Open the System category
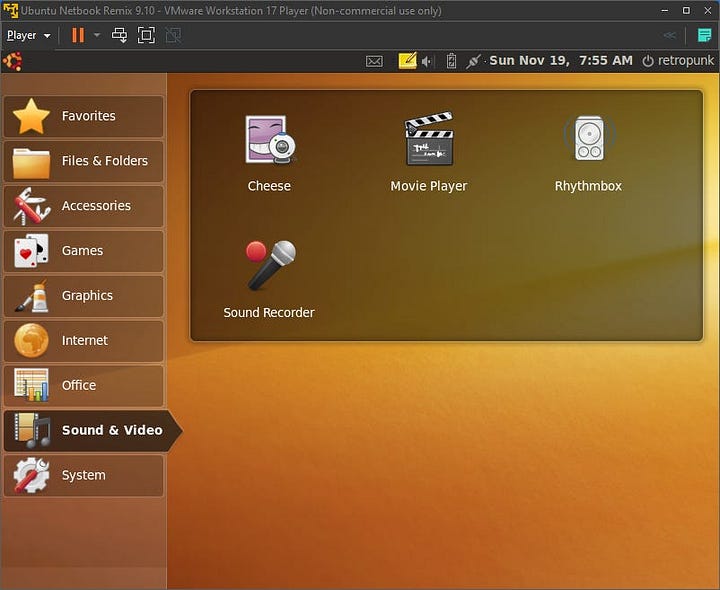Viewport: 720px width, 590px height. 84,475
